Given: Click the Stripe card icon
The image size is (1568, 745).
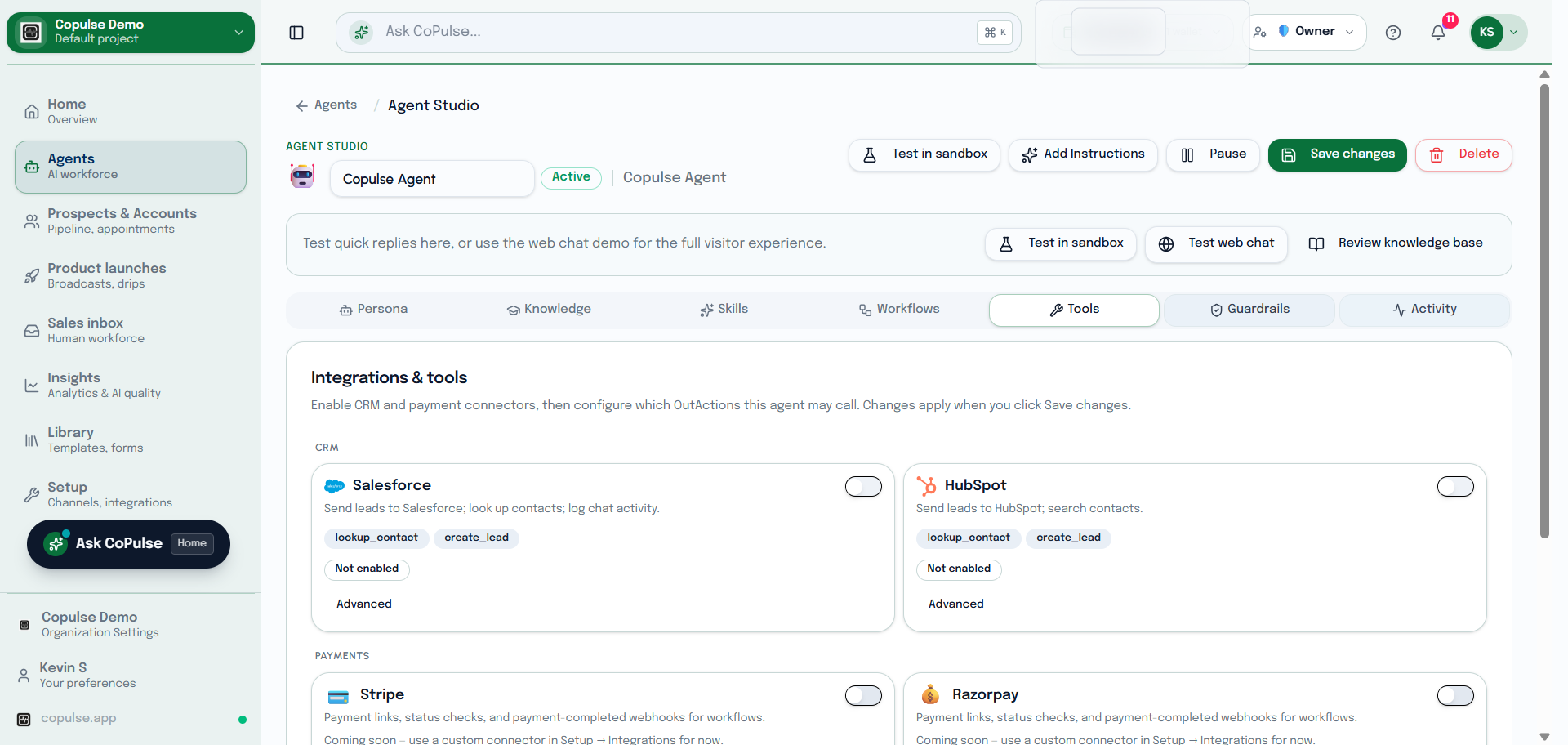Looking at the screenshot, I should coord(338,696).
